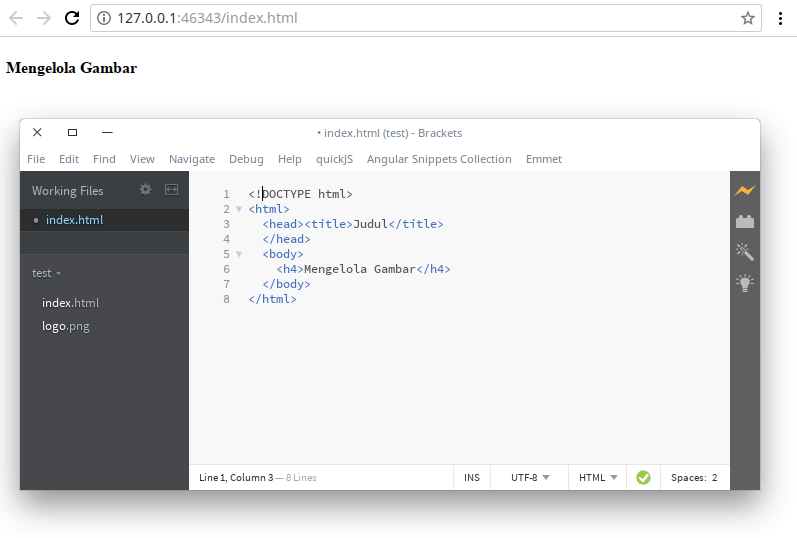Click the browser address bar URL
The image size is (797, 538).
pos(207,18)
